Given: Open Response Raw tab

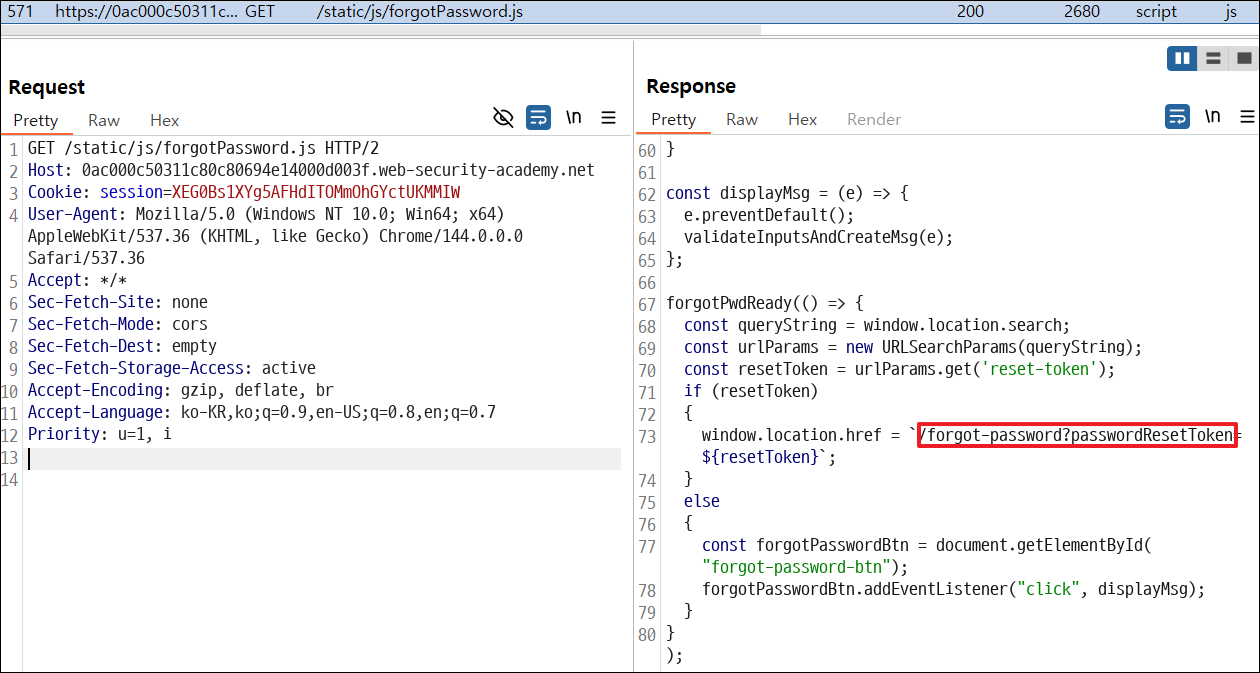Looking at the screenshot, I should 742,119.
